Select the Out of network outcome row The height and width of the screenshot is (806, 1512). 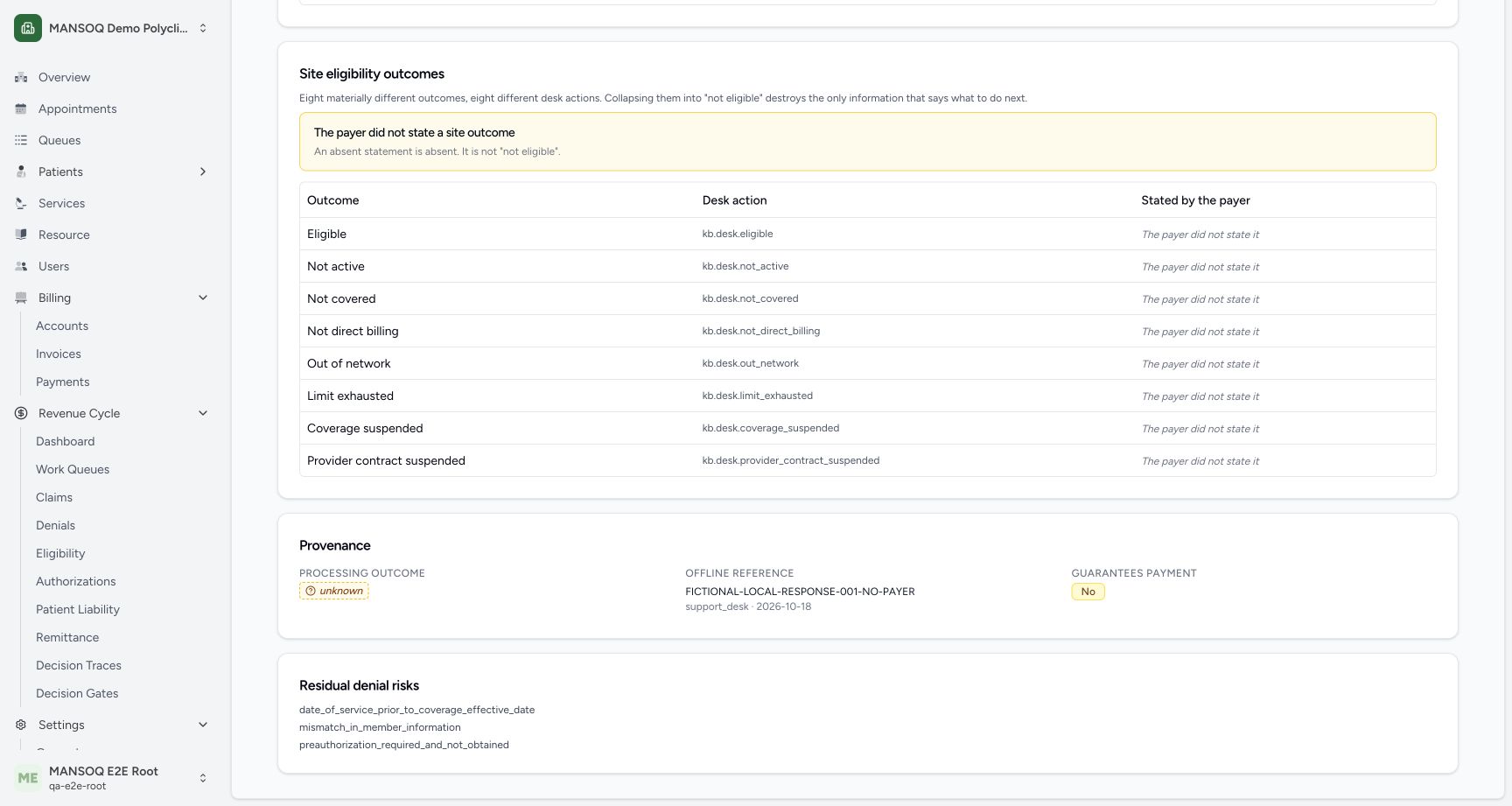(868, 363)
